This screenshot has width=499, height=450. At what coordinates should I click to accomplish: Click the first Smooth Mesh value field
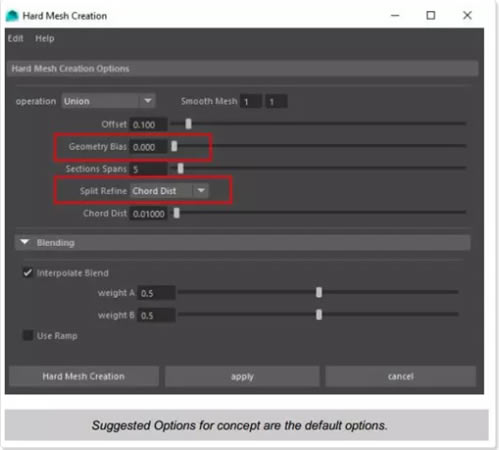pos(251,101)
